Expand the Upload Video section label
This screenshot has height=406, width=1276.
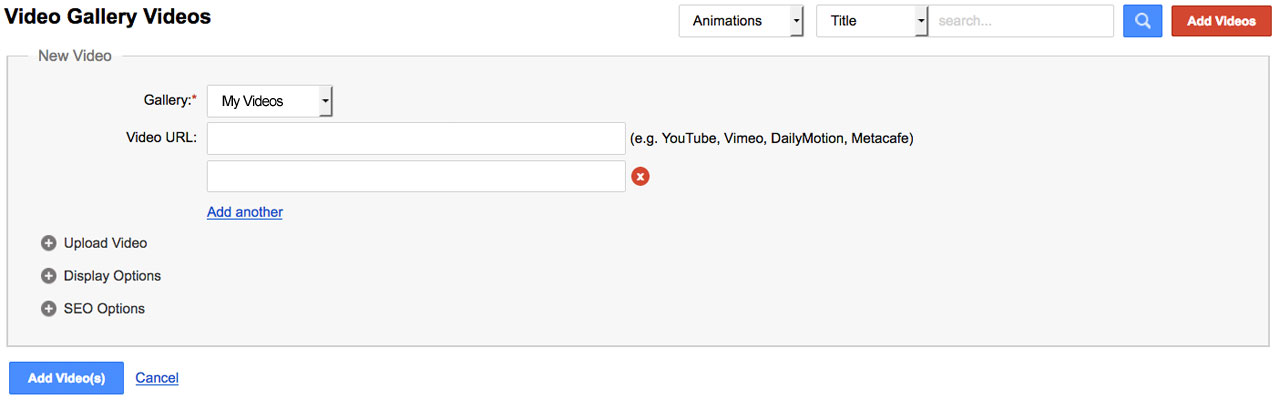105,243
